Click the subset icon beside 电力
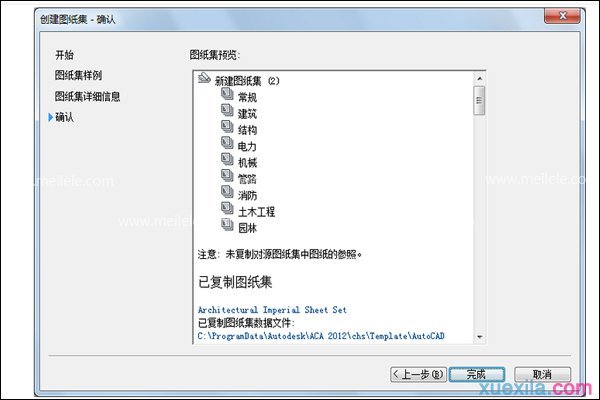The width and height of the screenshot is (600, 400). pos(227,145)
